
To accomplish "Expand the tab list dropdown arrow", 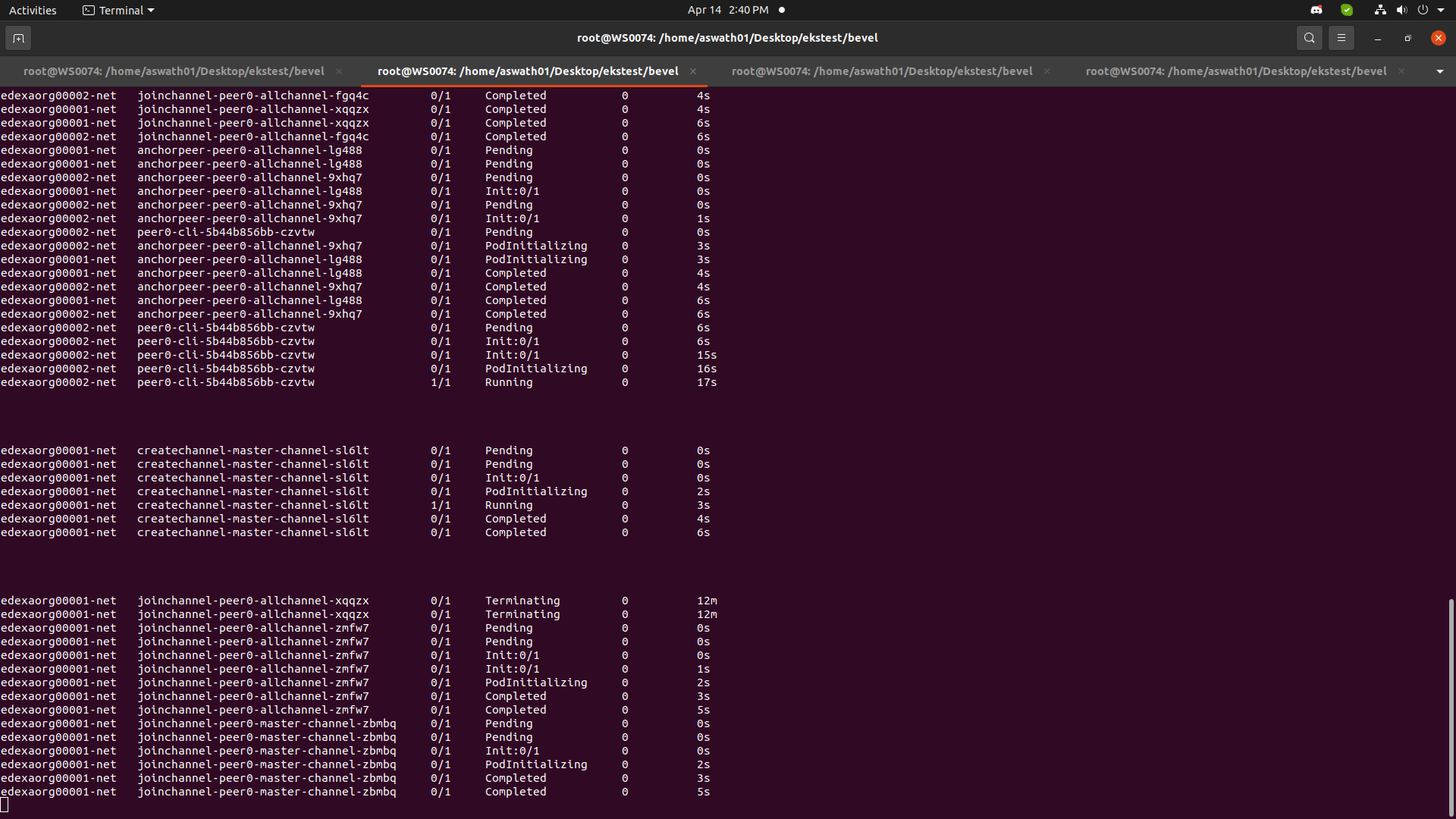I will 1439,71.
